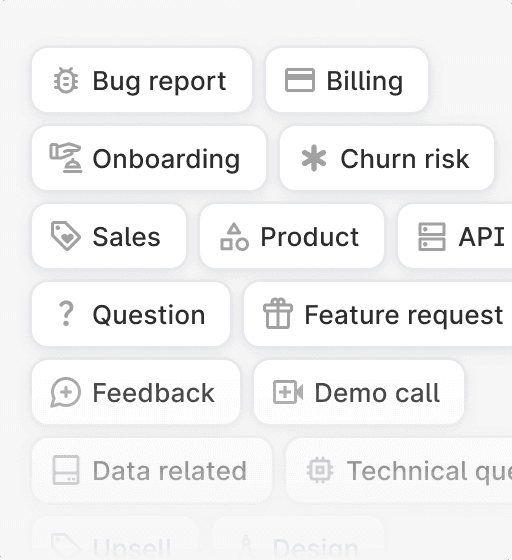
Task: Choose the Billing tag
Action: click(347, 80)
